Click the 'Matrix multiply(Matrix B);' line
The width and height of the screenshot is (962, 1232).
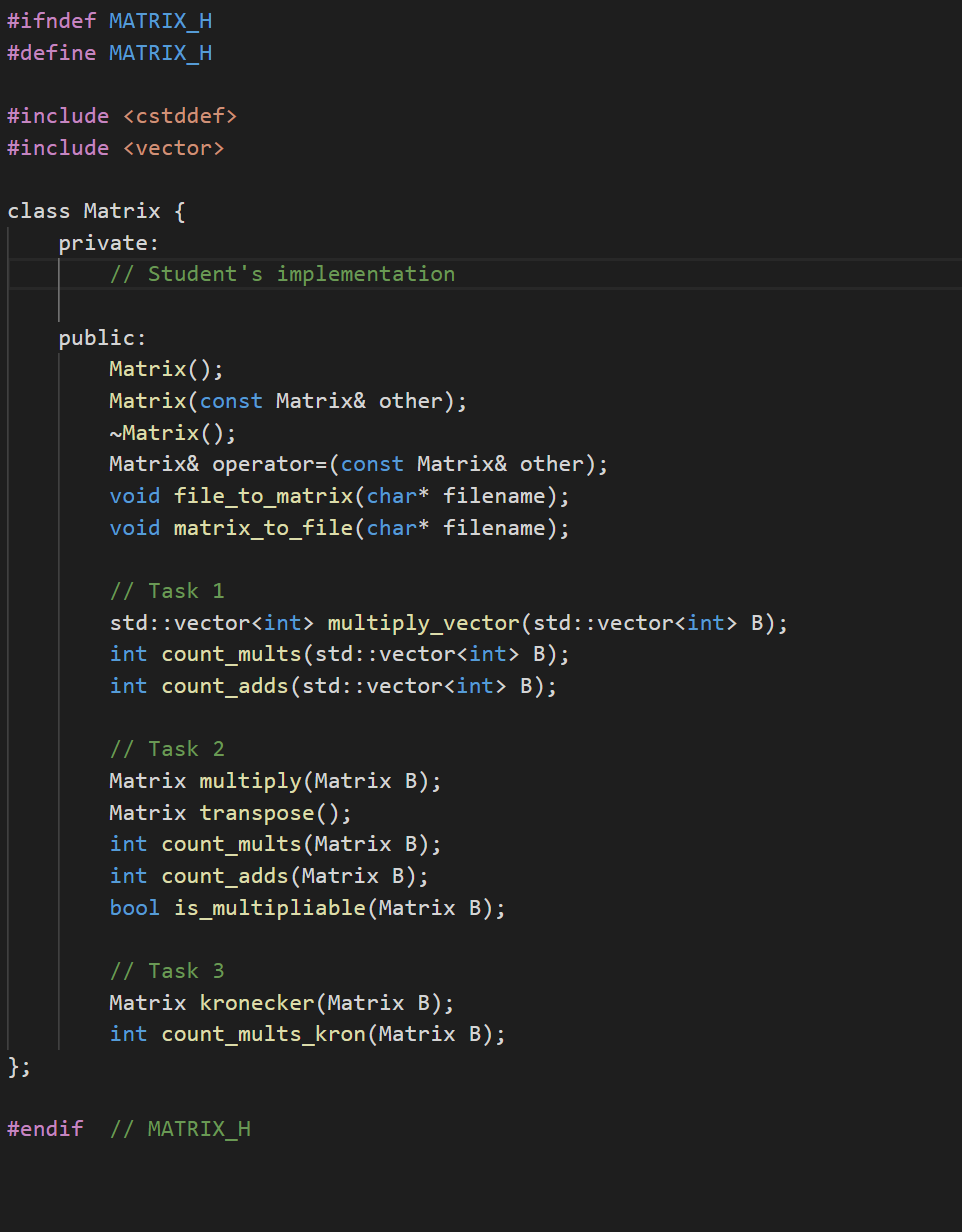pyautogui.click(x=276, y=781)
